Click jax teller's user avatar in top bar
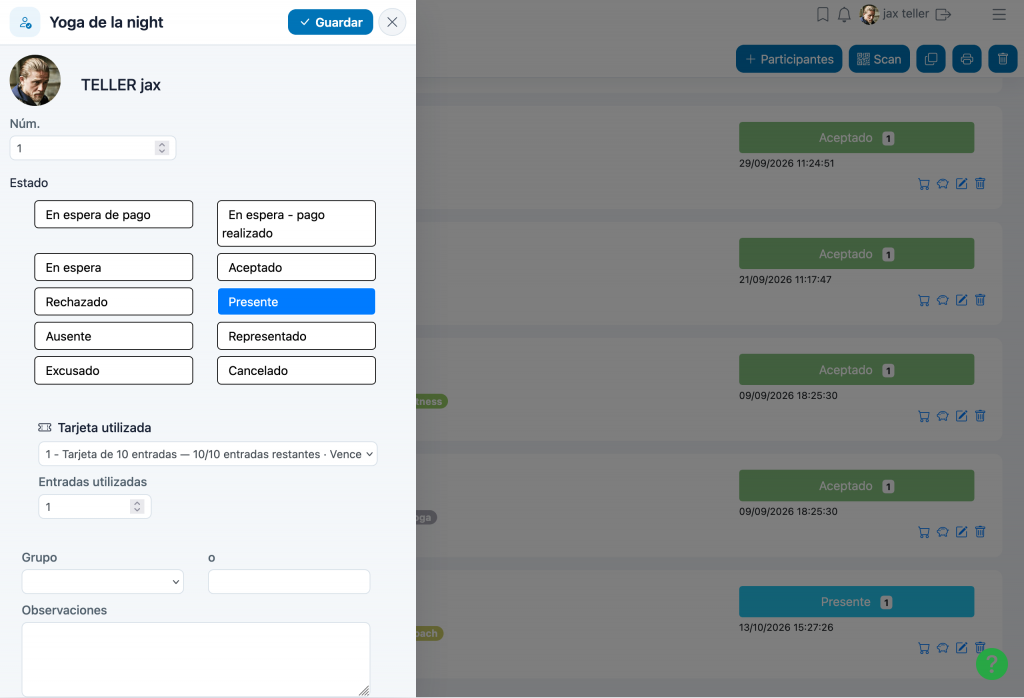This screenshot has height=698, width=1024. coord(869,14)
